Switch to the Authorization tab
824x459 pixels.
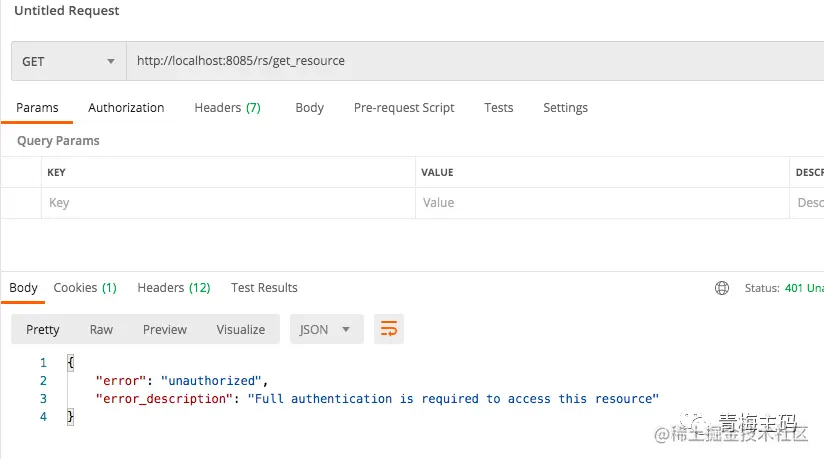(x=126, y=108)
